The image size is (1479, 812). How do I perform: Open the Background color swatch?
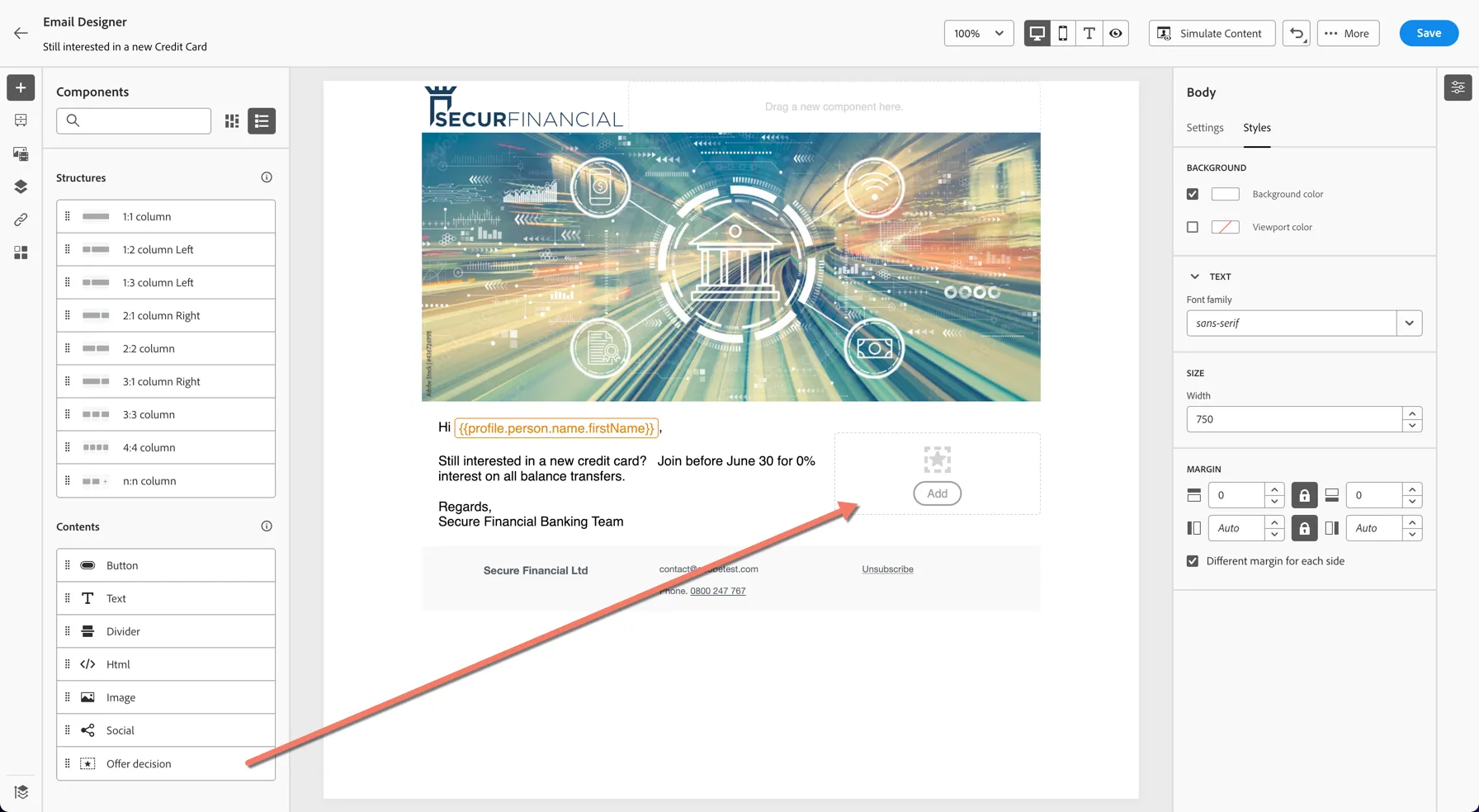1226,194
